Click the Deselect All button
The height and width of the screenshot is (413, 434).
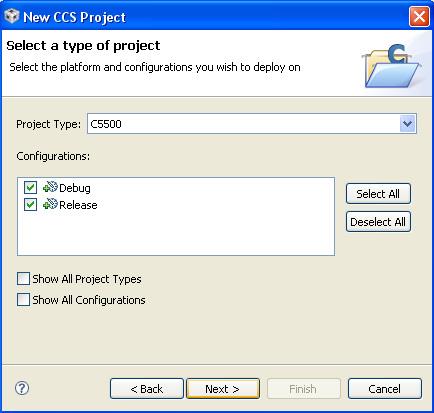(x=378, y=222)
